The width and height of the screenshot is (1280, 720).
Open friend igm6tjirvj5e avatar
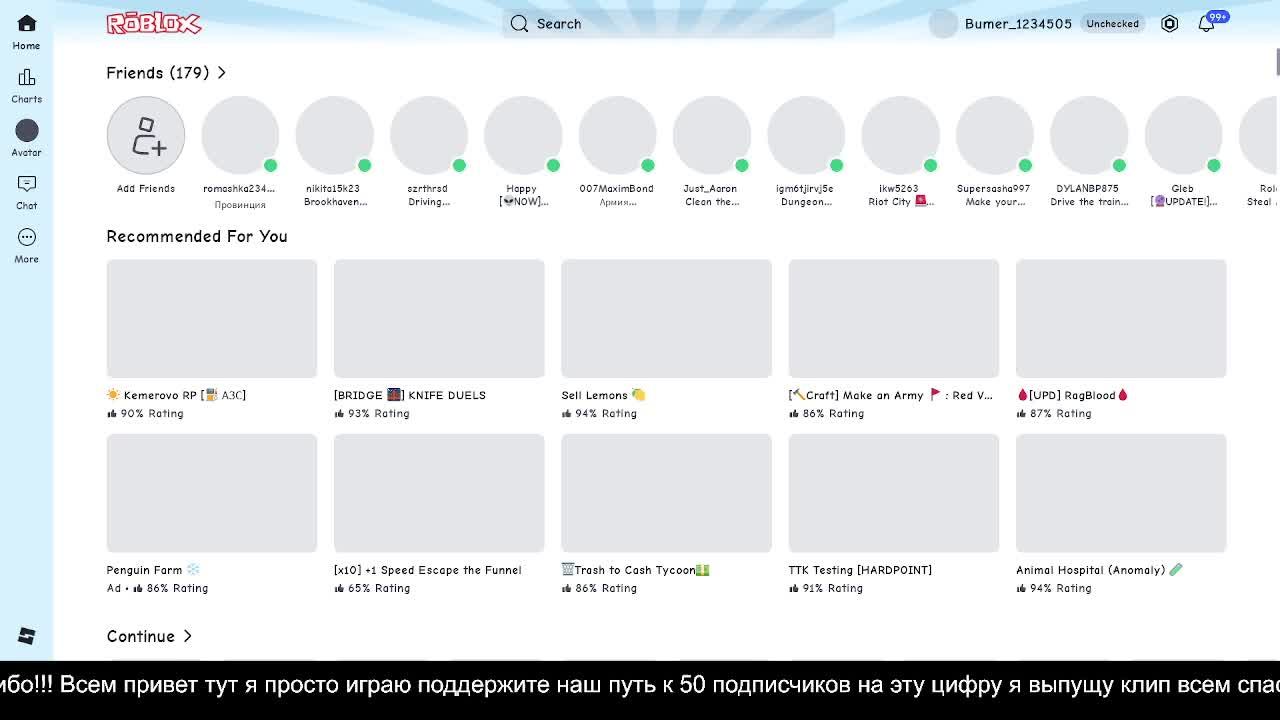pos(806,136)
